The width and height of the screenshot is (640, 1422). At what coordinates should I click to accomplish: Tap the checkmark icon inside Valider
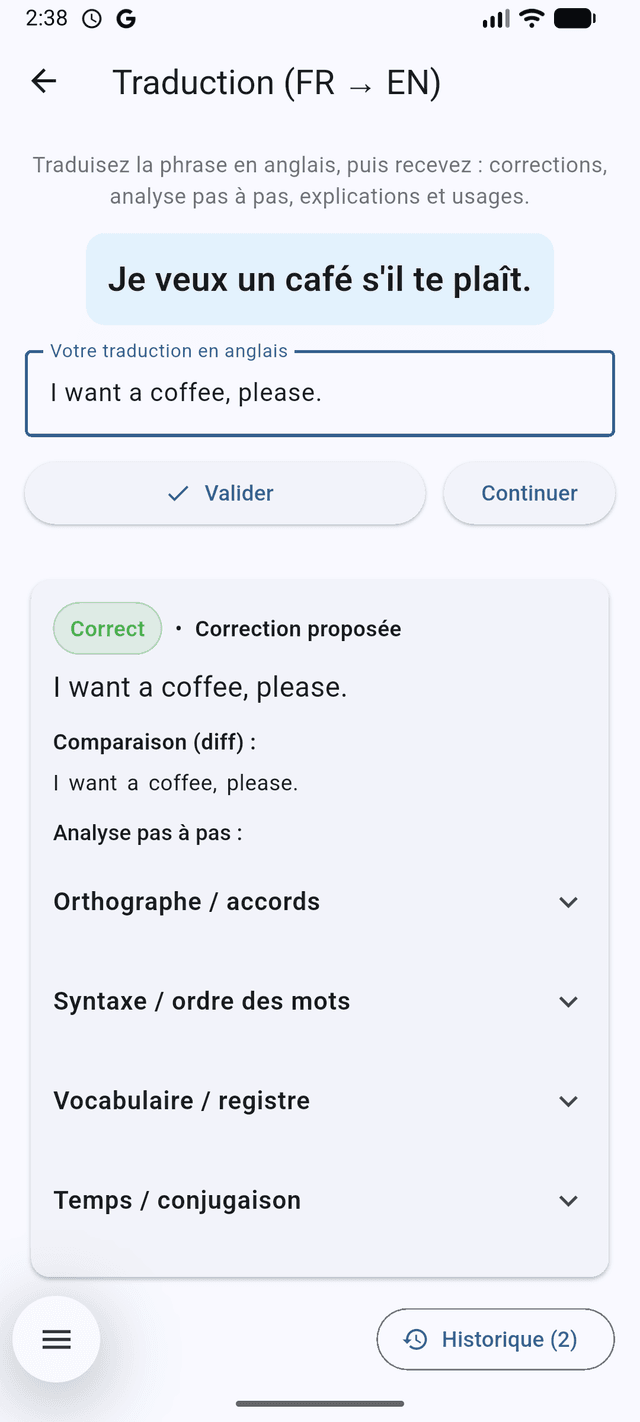pos(176,493)
